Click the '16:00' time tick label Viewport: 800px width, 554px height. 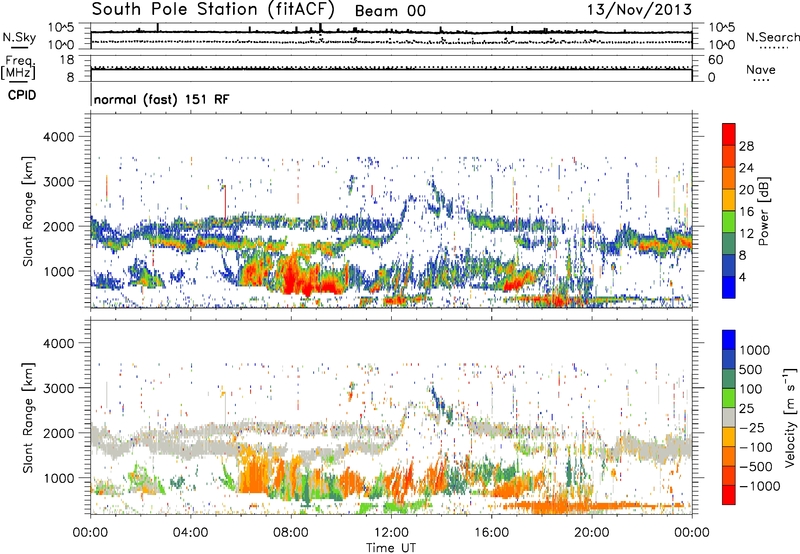pos(491,533)
